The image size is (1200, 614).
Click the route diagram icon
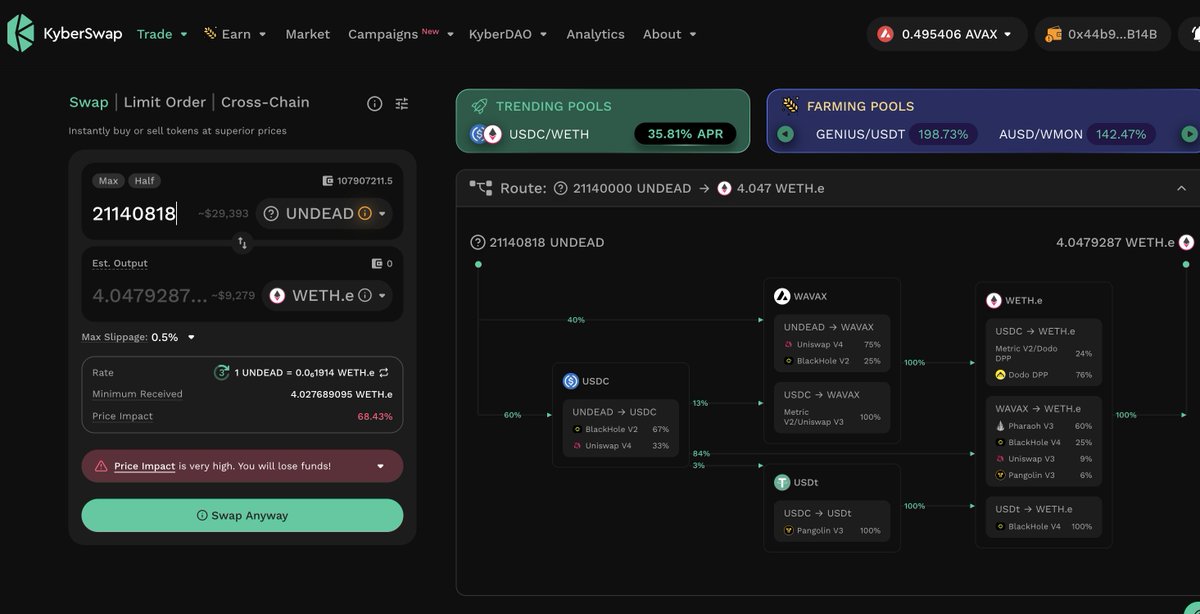[482, 188]
